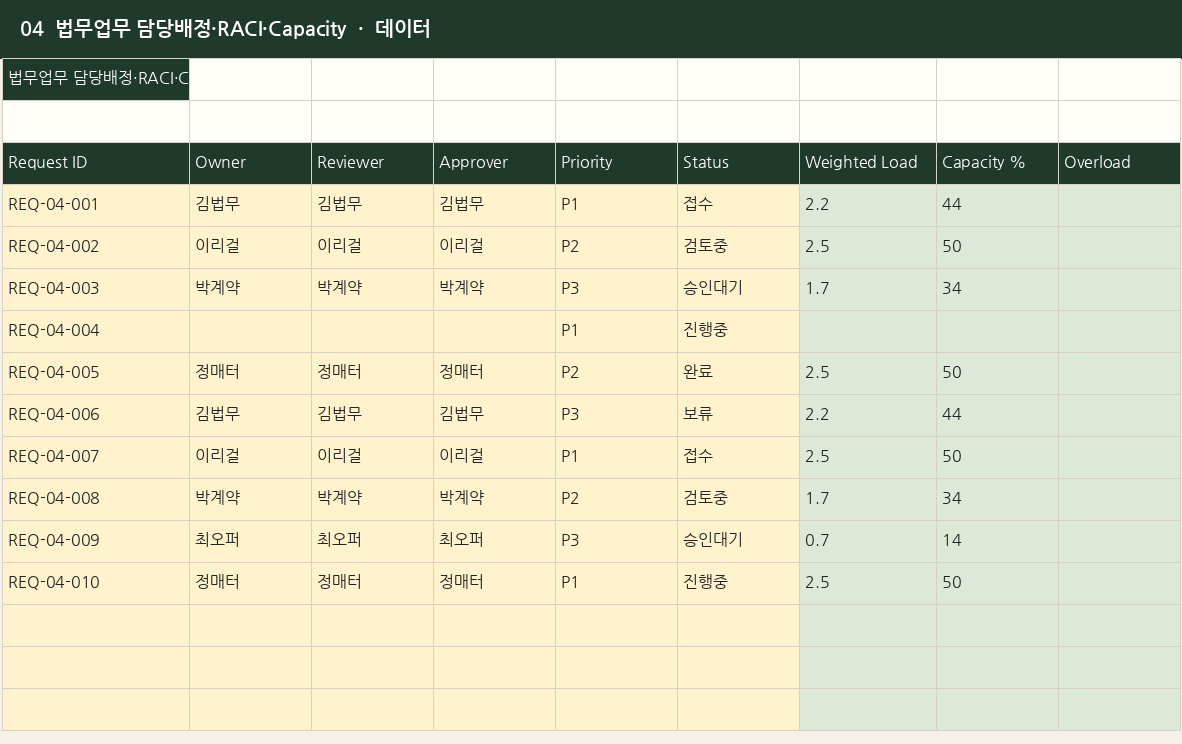Click Priority P3 in row REQ-04-003
Viewport: 1182px width, 744px height.
pos(617,289)
